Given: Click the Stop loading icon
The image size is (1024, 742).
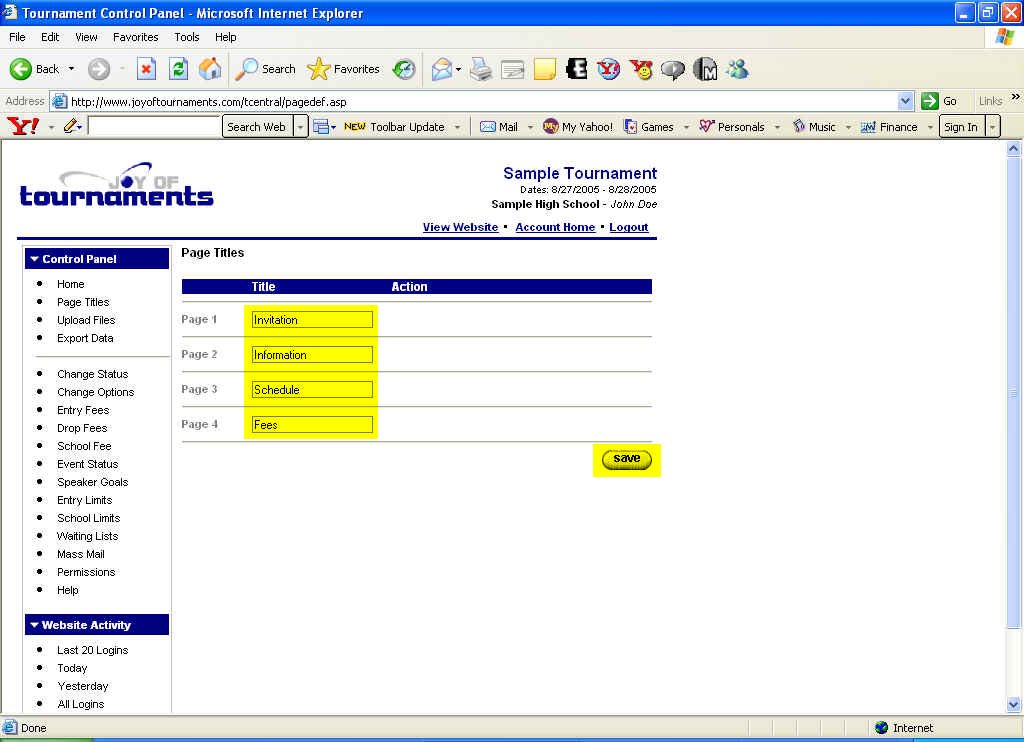Looking at the screenshot, I should (x=146, y=69).
